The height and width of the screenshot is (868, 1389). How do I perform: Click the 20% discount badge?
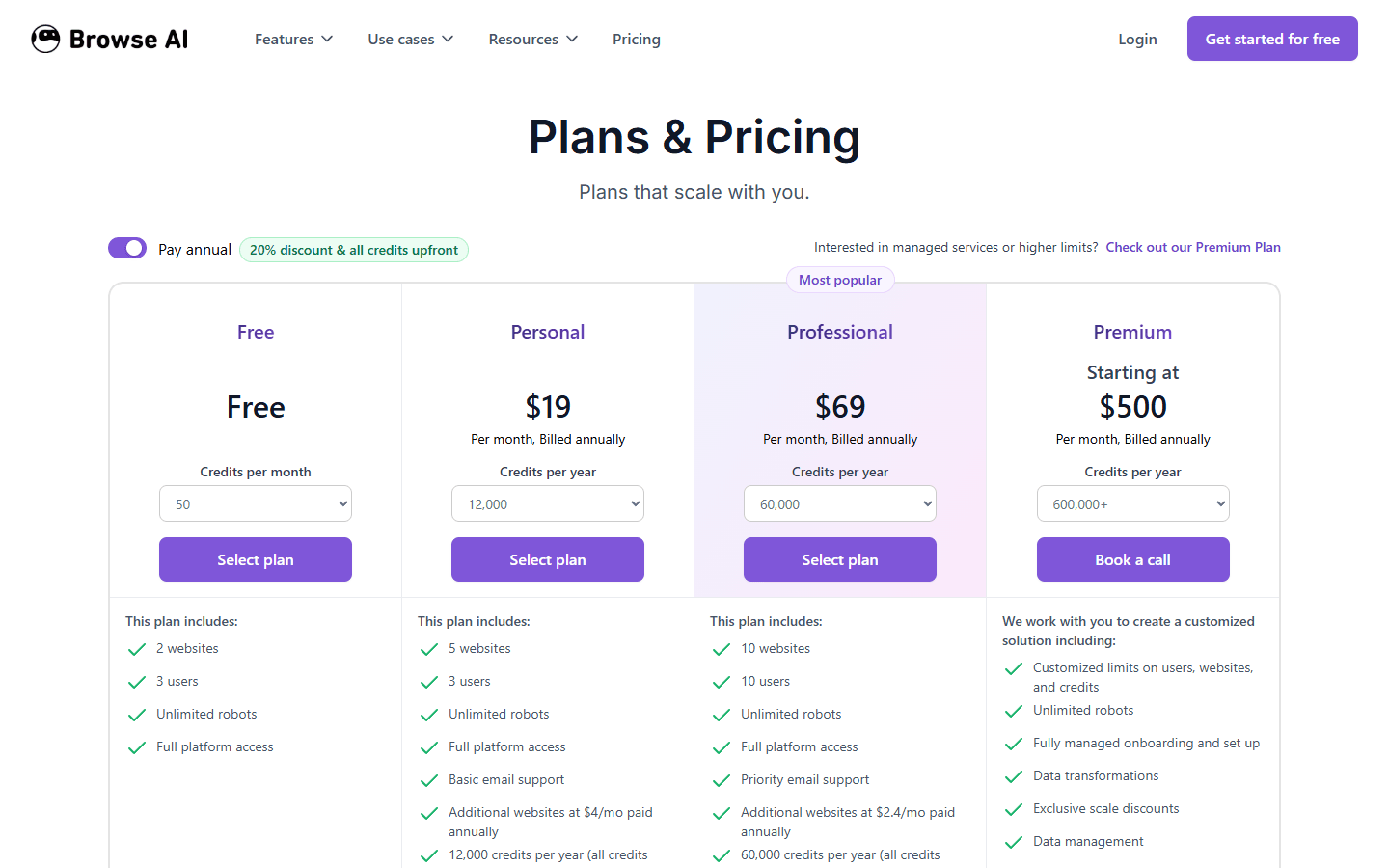click(x=354, y=249)
